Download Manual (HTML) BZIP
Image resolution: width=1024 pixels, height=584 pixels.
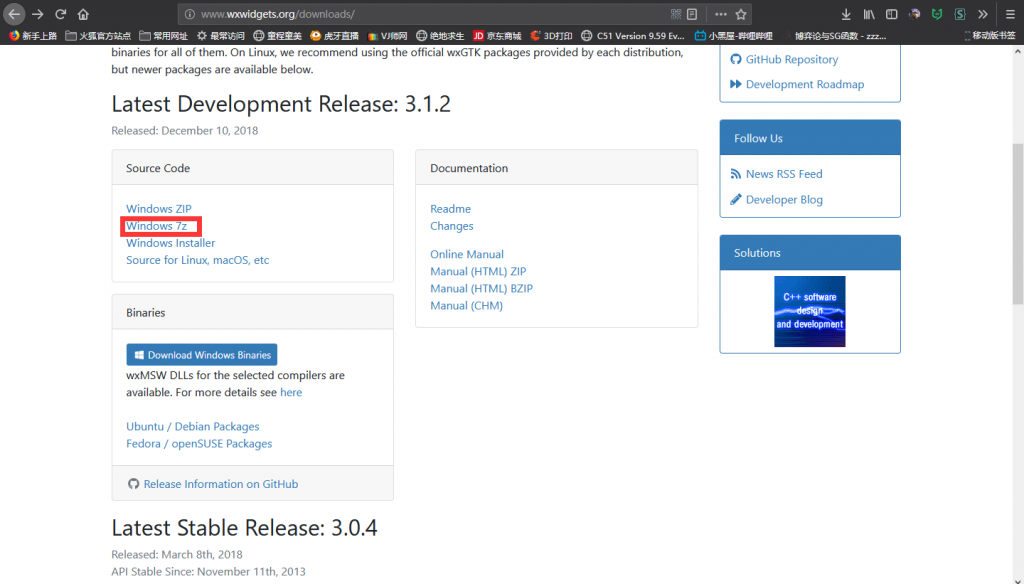click(481, 288)
